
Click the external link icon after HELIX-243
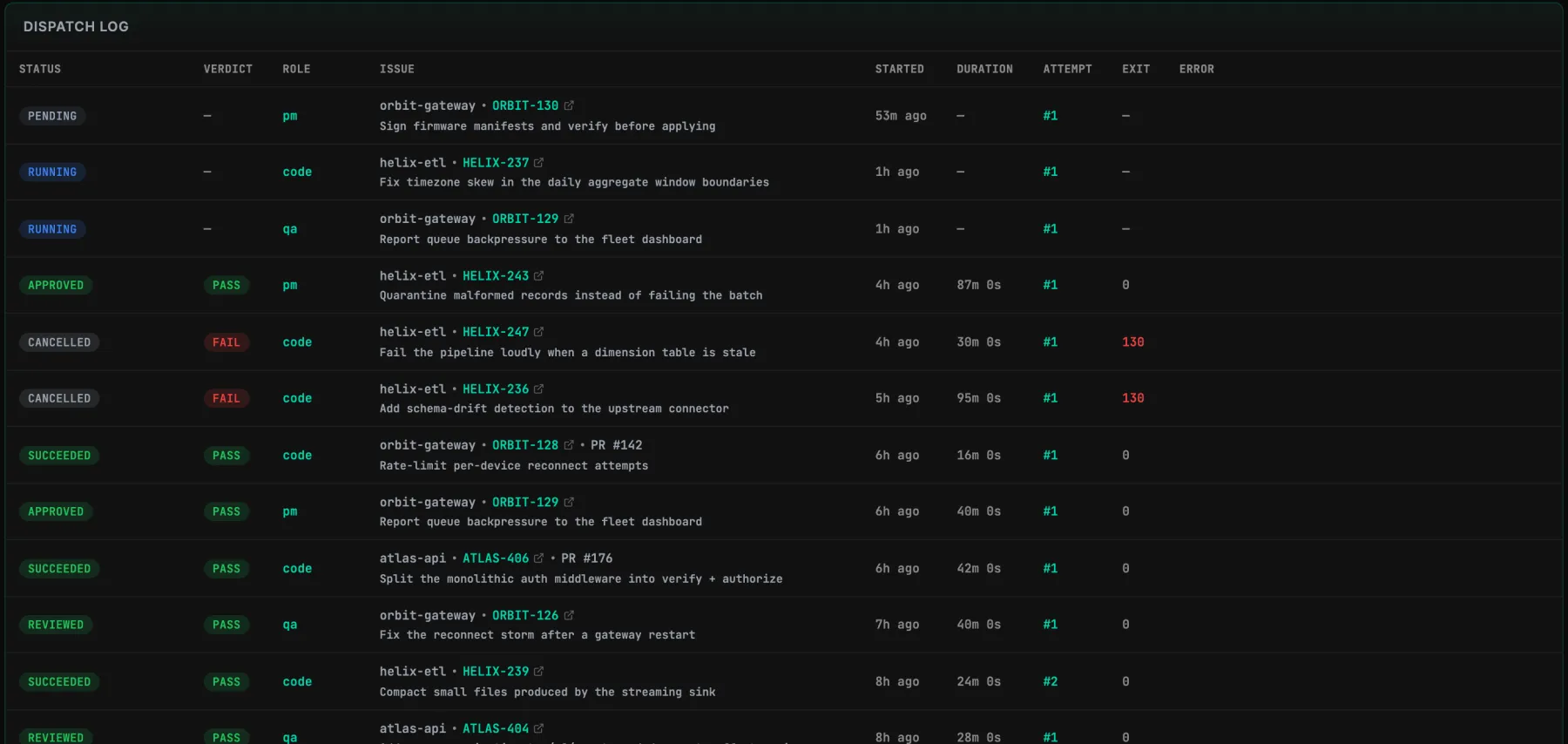click(x=538, y=276)
